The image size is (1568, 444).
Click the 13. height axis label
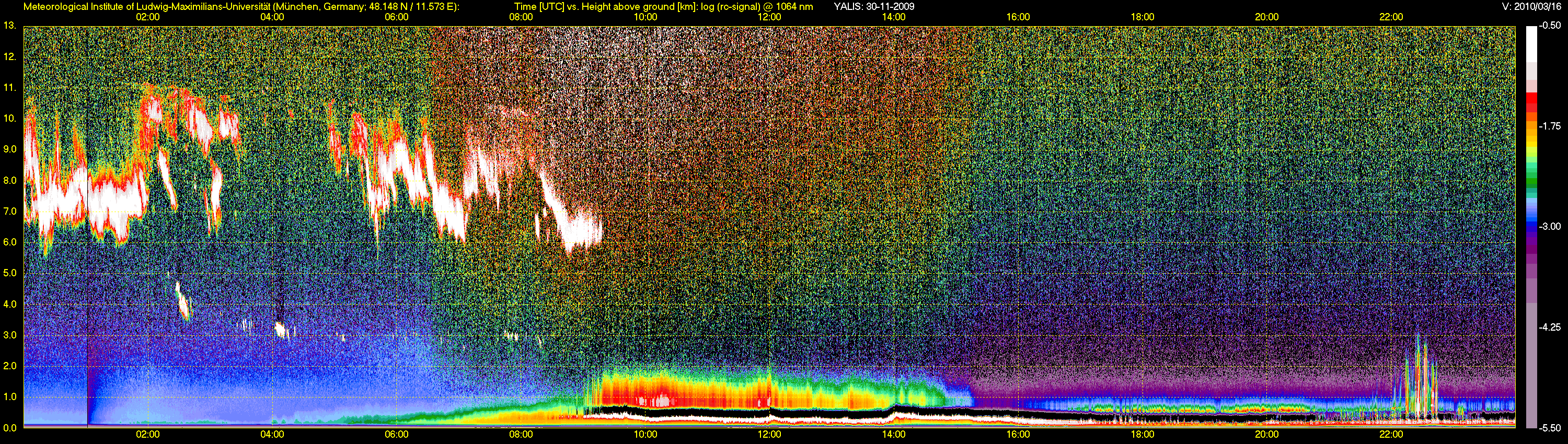coord(9,26)
